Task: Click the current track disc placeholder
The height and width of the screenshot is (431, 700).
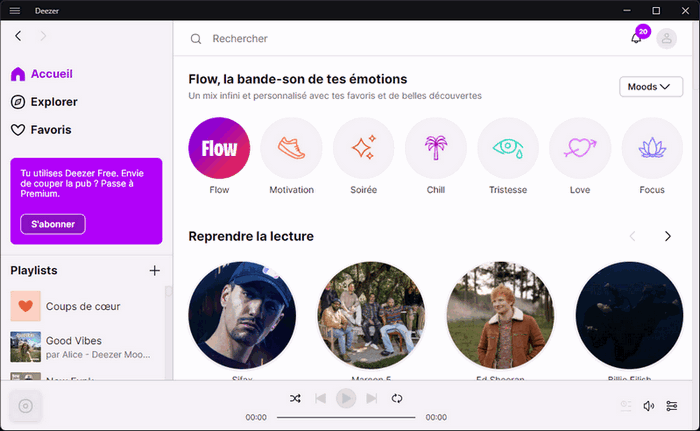Action: [x=25, y=406]
